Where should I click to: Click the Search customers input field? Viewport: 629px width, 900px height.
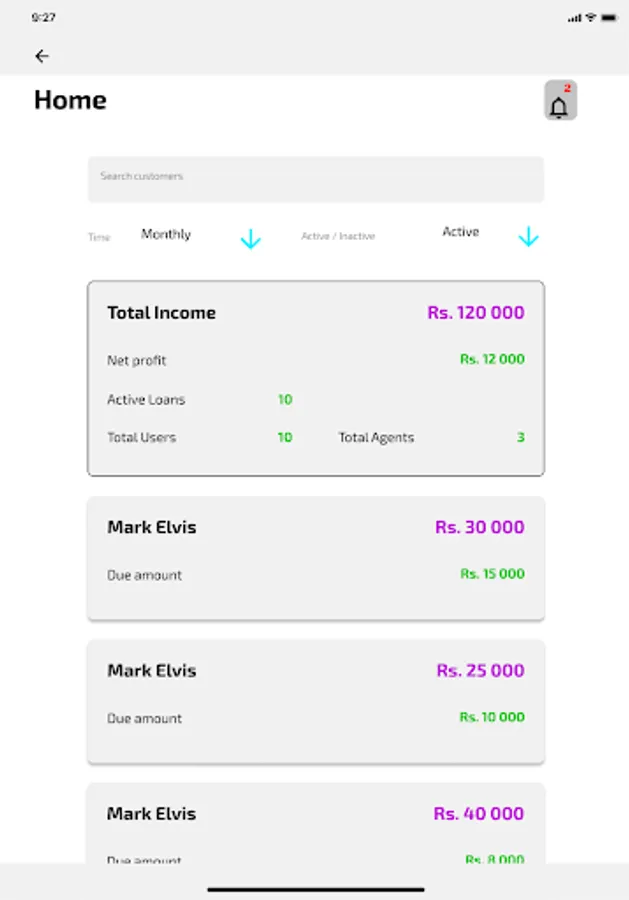[315, 179]
